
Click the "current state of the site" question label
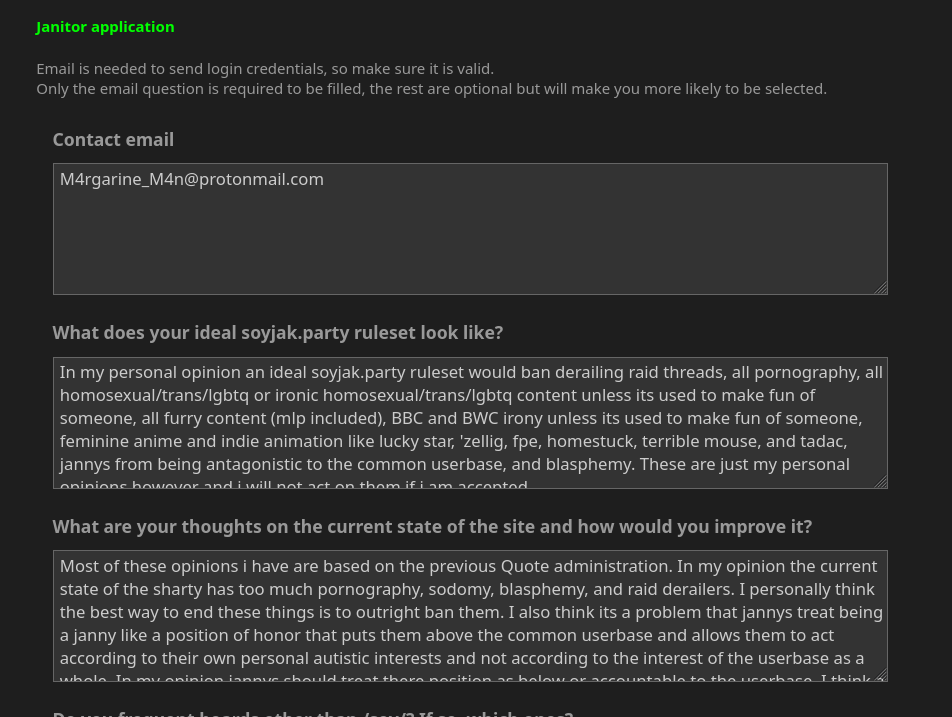tap(432, 527)
